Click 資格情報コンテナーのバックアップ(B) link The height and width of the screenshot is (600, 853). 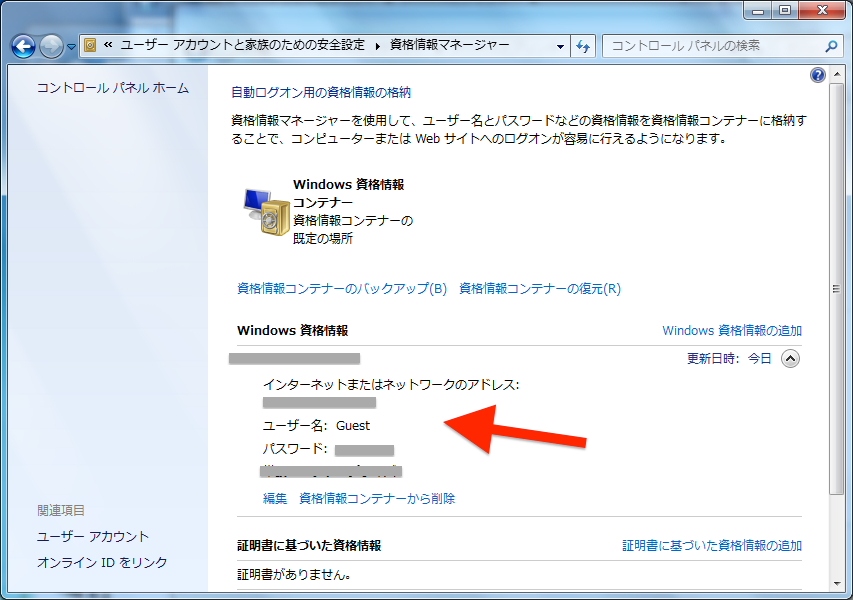(x=342, y=288)
